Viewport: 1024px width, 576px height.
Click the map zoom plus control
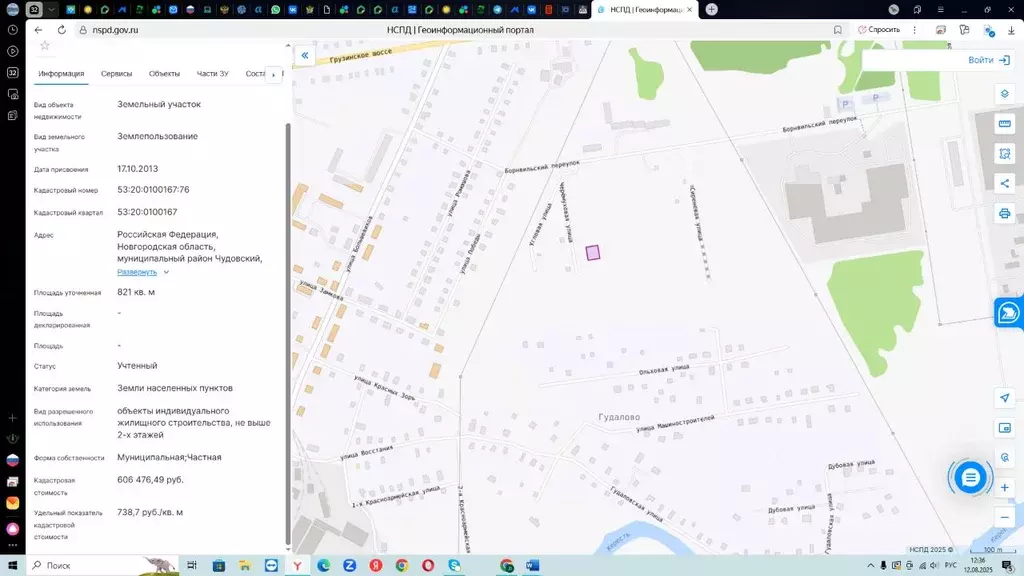[x=1004, y=487]
